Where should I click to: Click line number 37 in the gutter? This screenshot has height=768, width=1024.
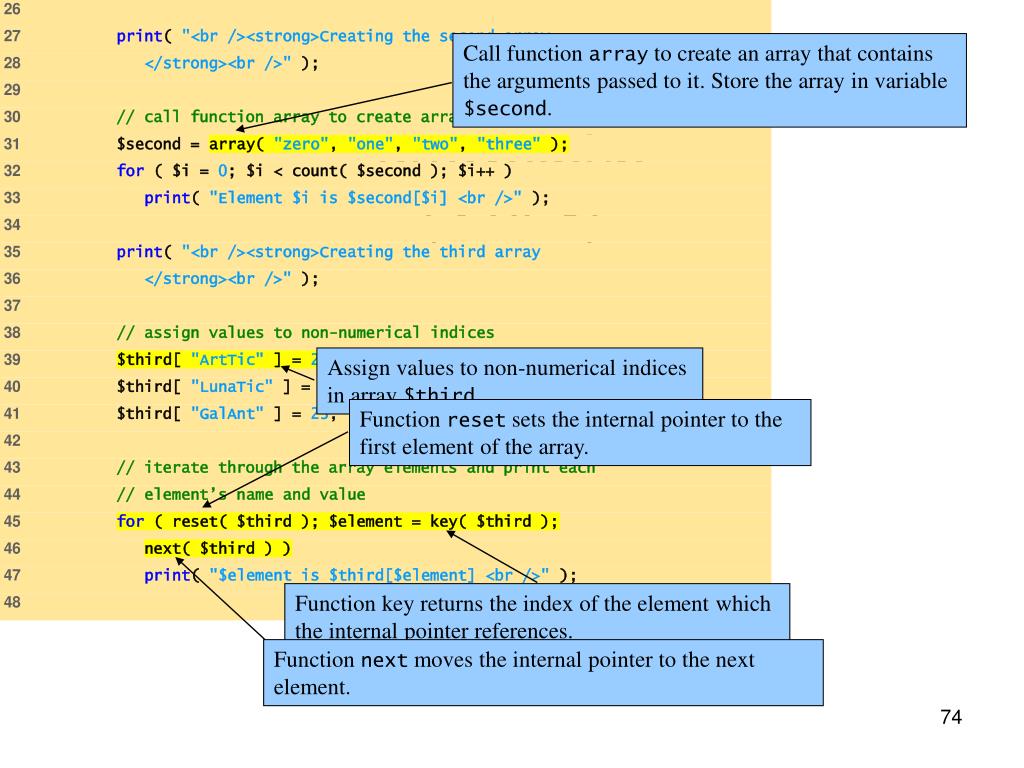coord(12,306)
